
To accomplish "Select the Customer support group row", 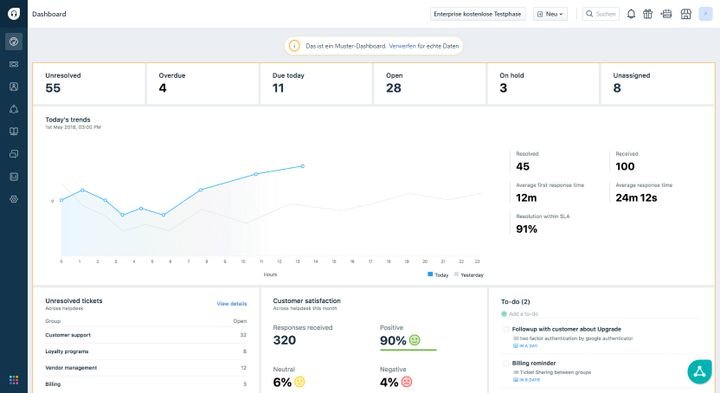I will 146,335.
